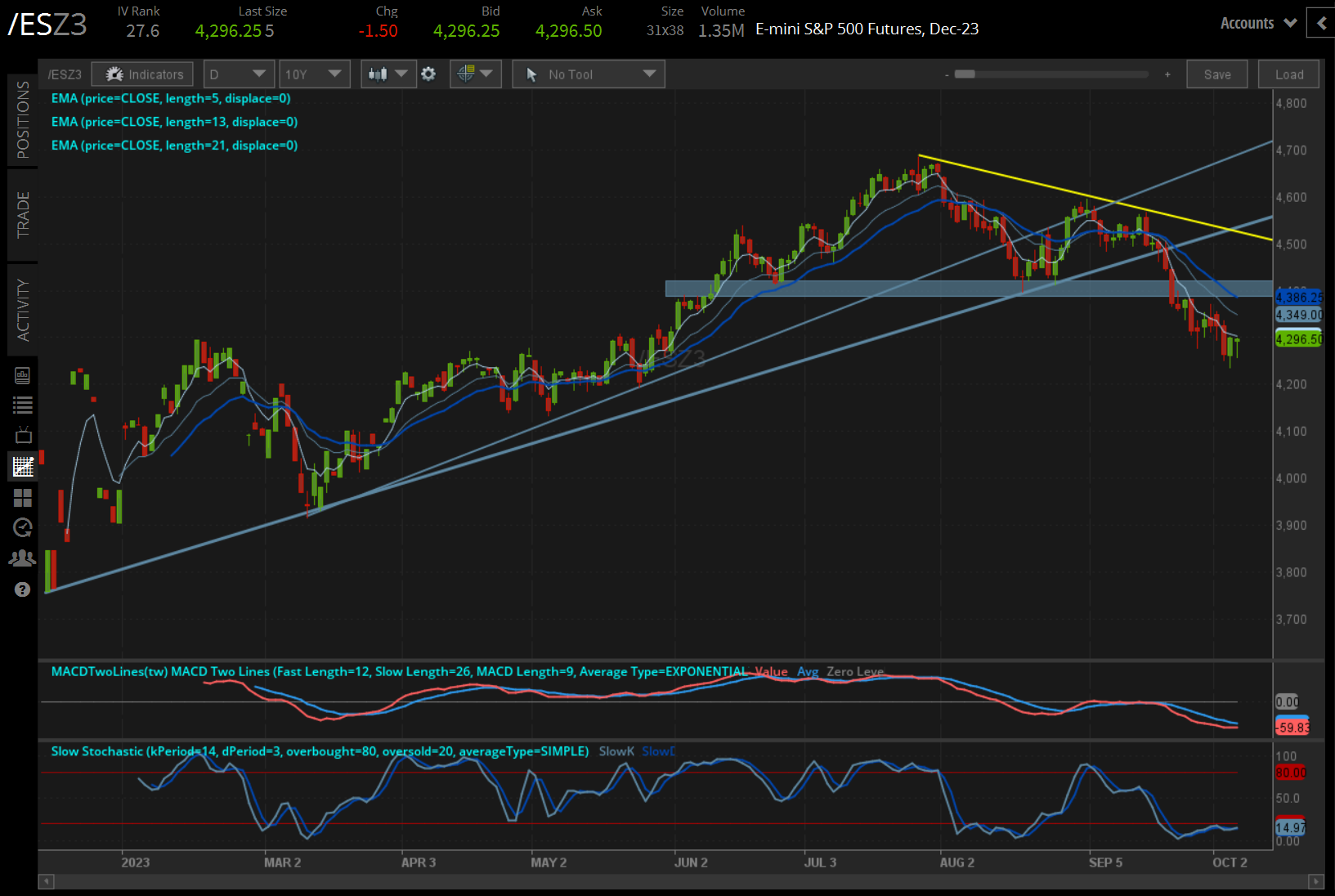Expand the crosshair cursor mode dropdown
Viewport: 1335px width, 896px height.
click(x=475, y=74)
